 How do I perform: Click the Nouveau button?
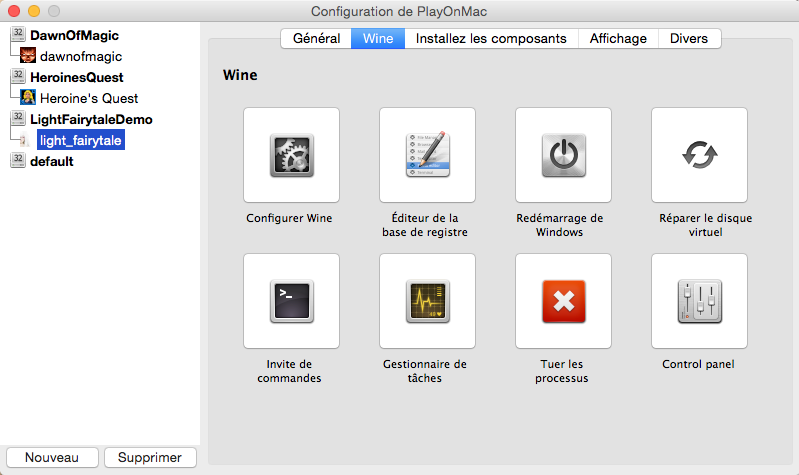point(52,458)
